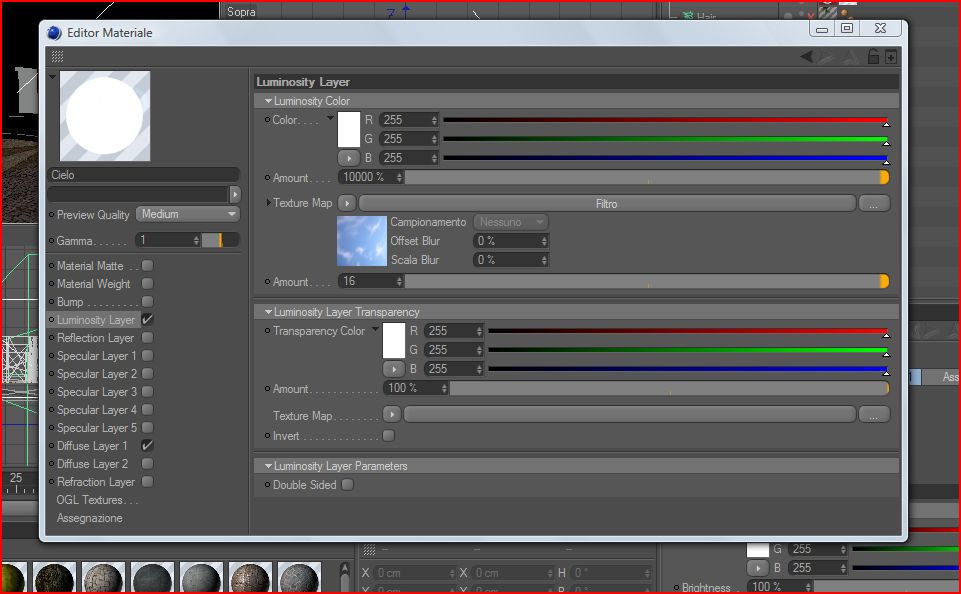Expand the Texture Map triangle
The width and height of the screenshot is (961, 594).
[268, 202]
